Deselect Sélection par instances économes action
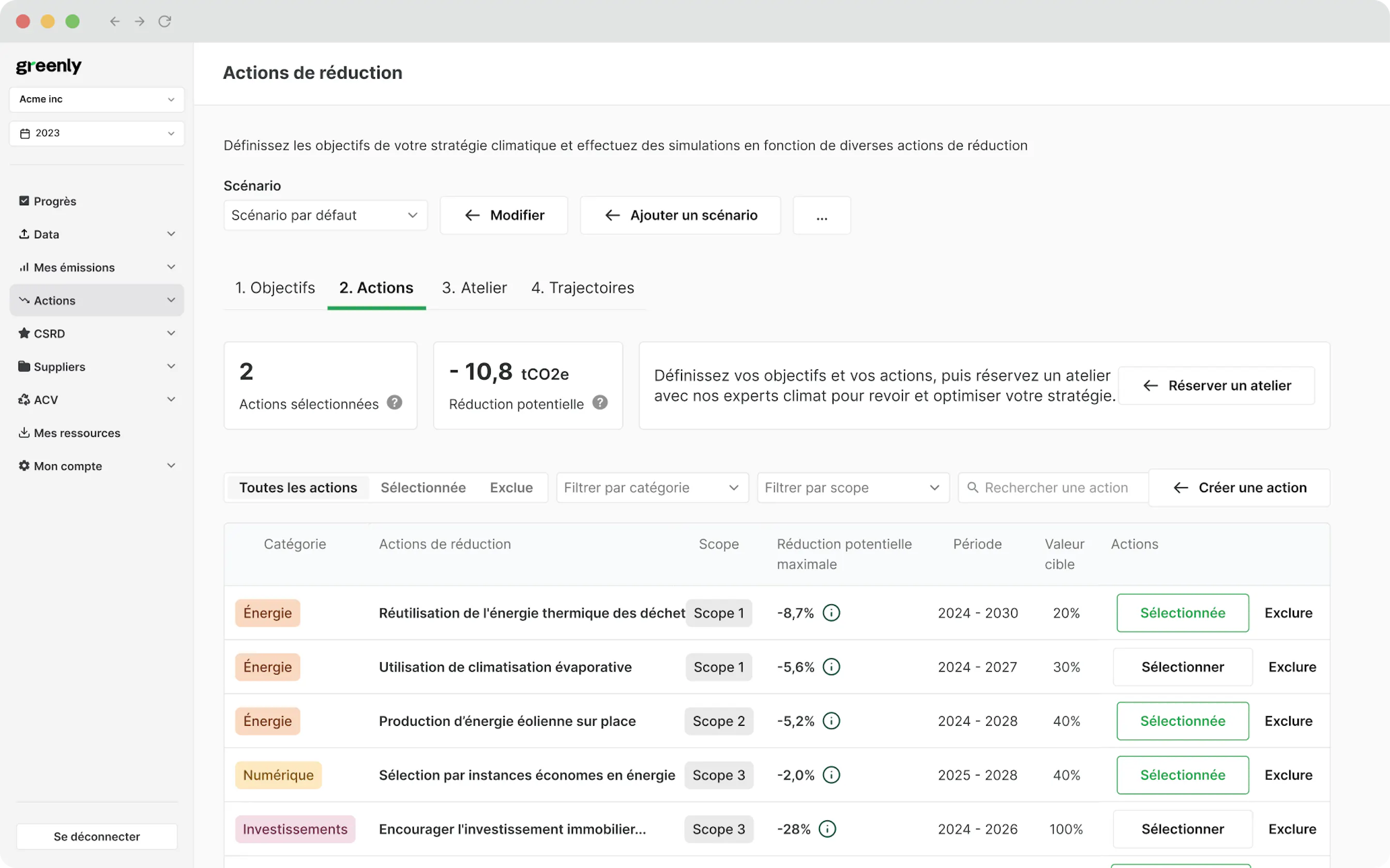1390x868 pixels. [x=1183, y=774]
